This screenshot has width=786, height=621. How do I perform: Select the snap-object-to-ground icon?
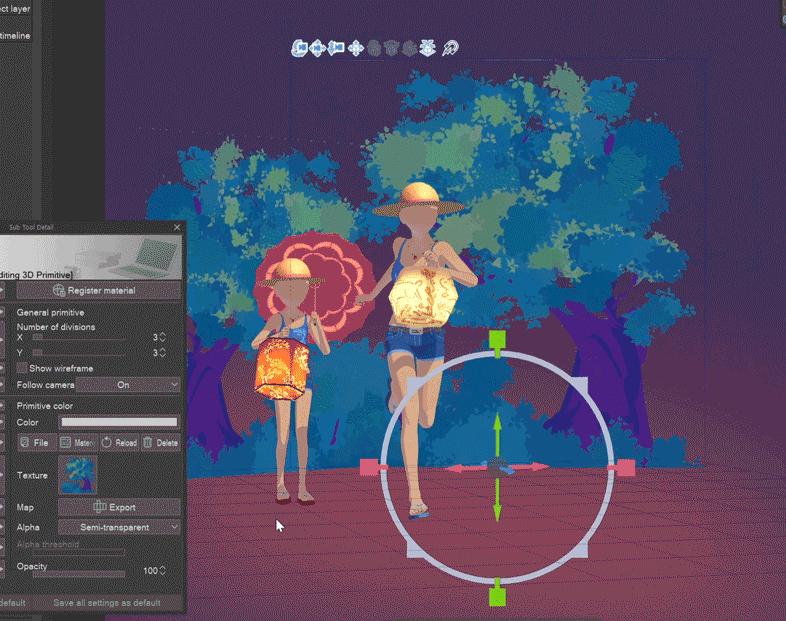click(428, 48)
